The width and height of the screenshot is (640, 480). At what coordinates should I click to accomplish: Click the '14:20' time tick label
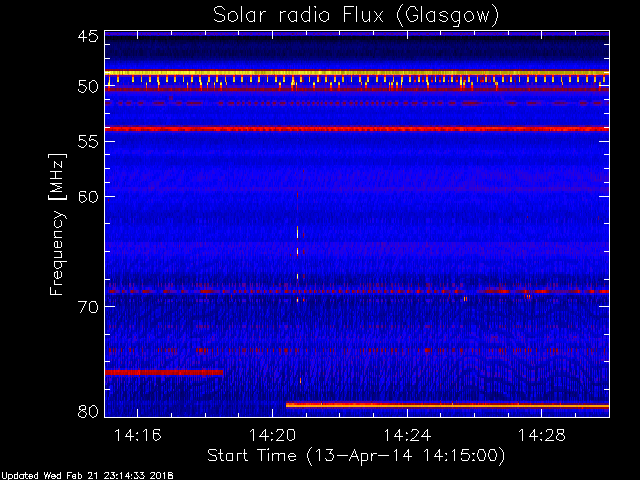[272, 435]
